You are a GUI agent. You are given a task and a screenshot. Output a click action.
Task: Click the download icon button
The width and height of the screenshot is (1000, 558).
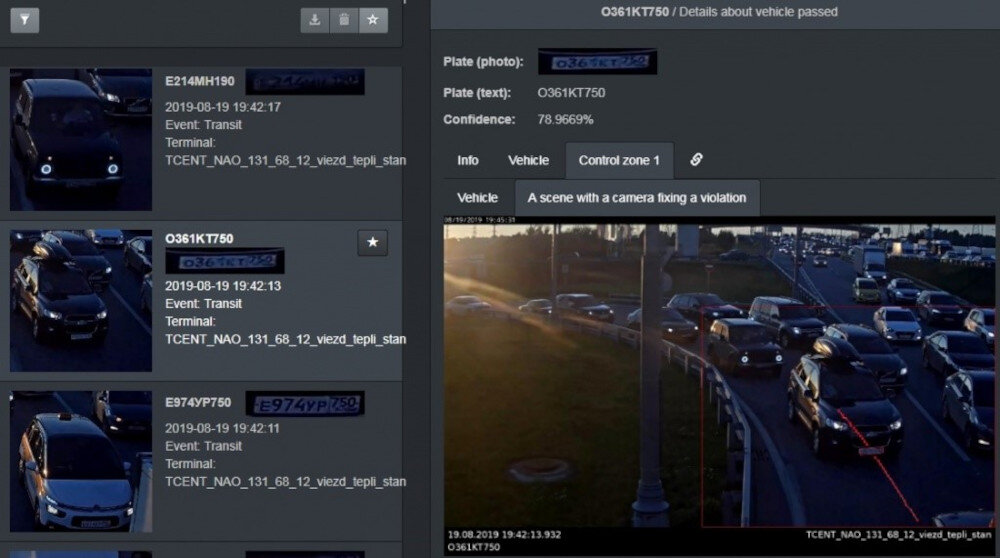point(315,20)
